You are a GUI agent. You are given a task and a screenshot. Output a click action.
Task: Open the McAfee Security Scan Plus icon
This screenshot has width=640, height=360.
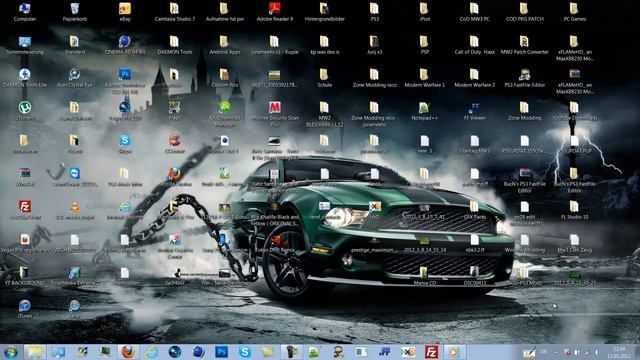tap(275, 113)
